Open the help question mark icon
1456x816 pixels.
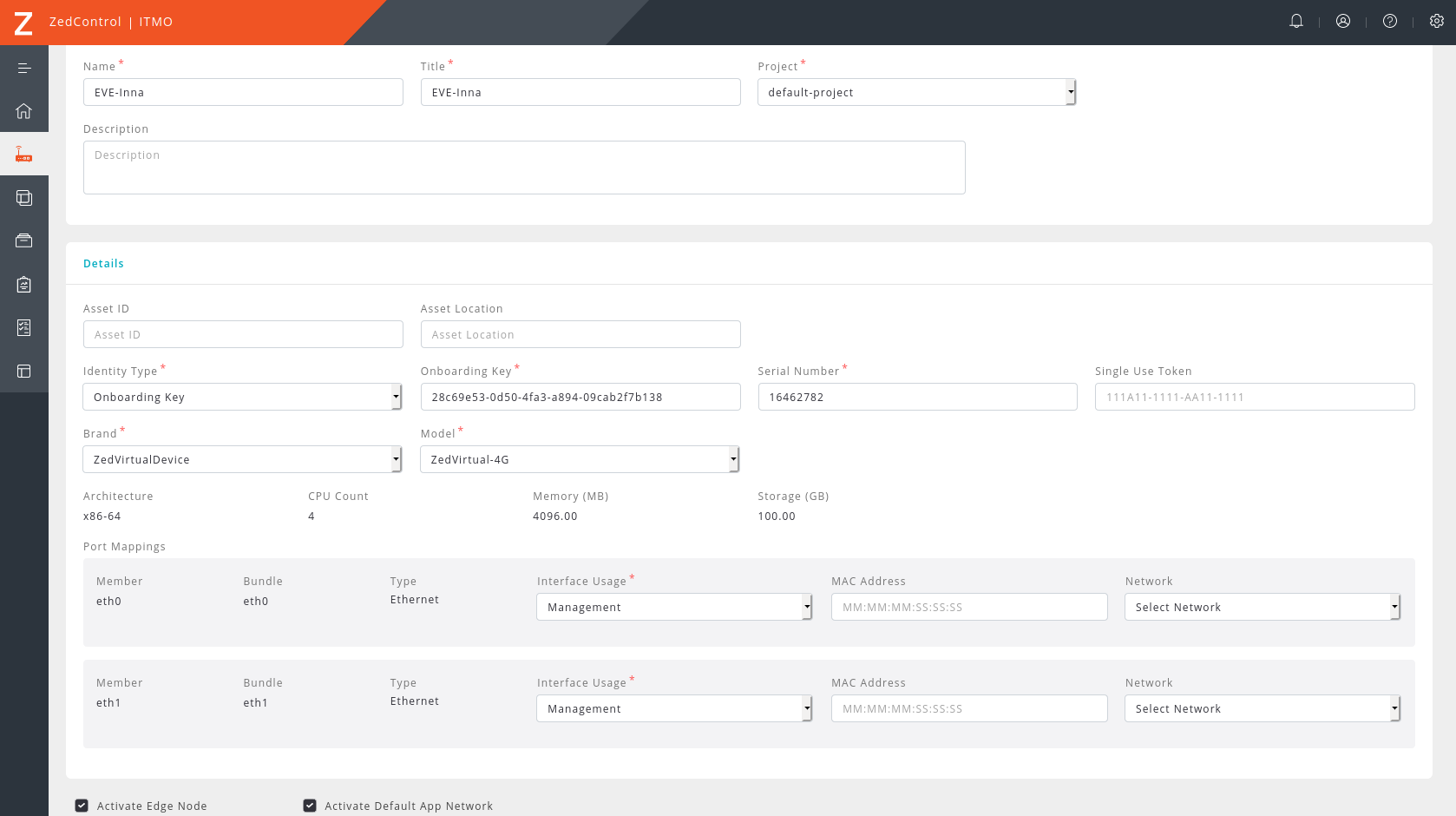tap(1390, 22)
